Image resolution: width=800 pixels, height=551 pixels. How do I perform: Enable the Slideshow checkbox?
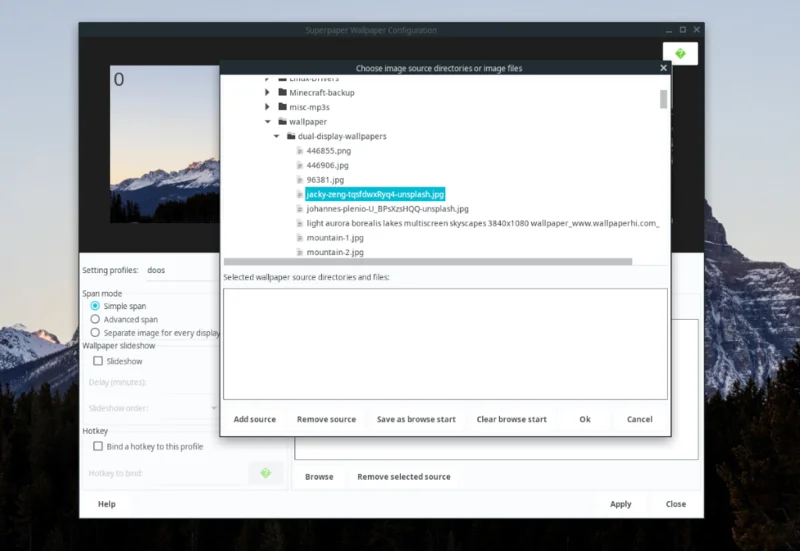click(98, 361)
